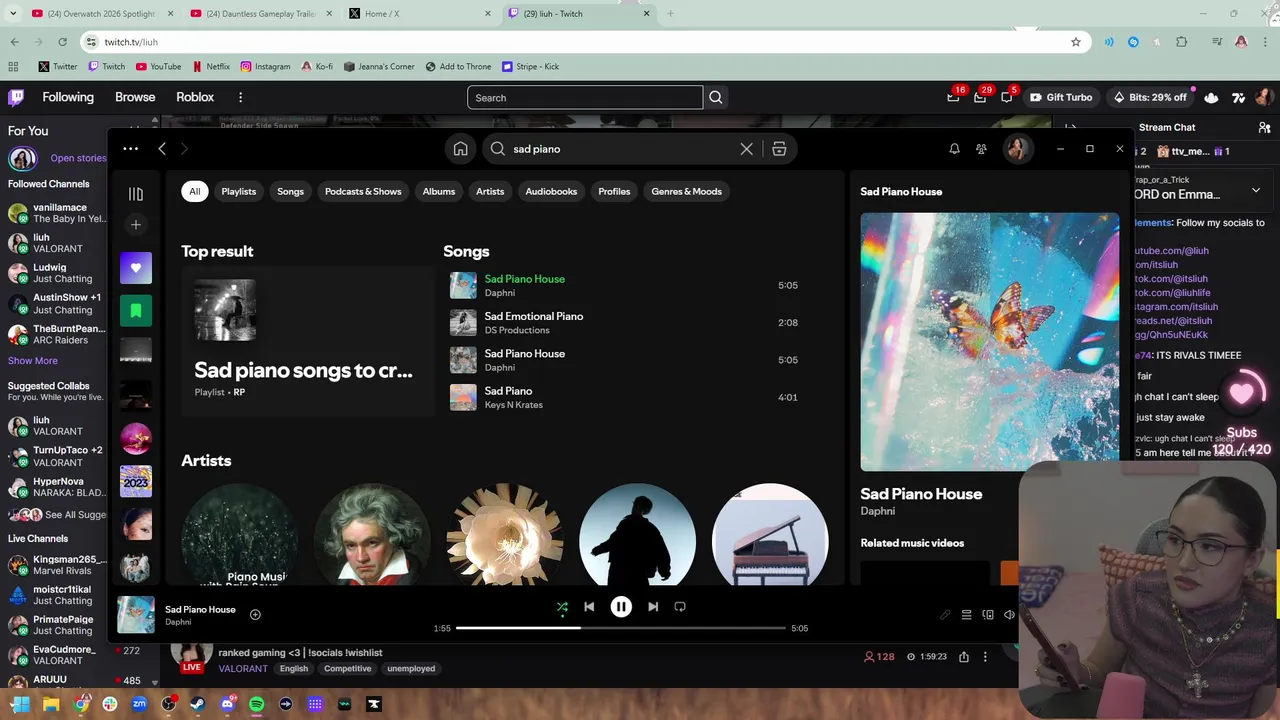The height and width of the screenshot is (720, 1280).
Task: Open the Beethoven artist portrait
Action: pyautogui.click(x=372, y=534)
